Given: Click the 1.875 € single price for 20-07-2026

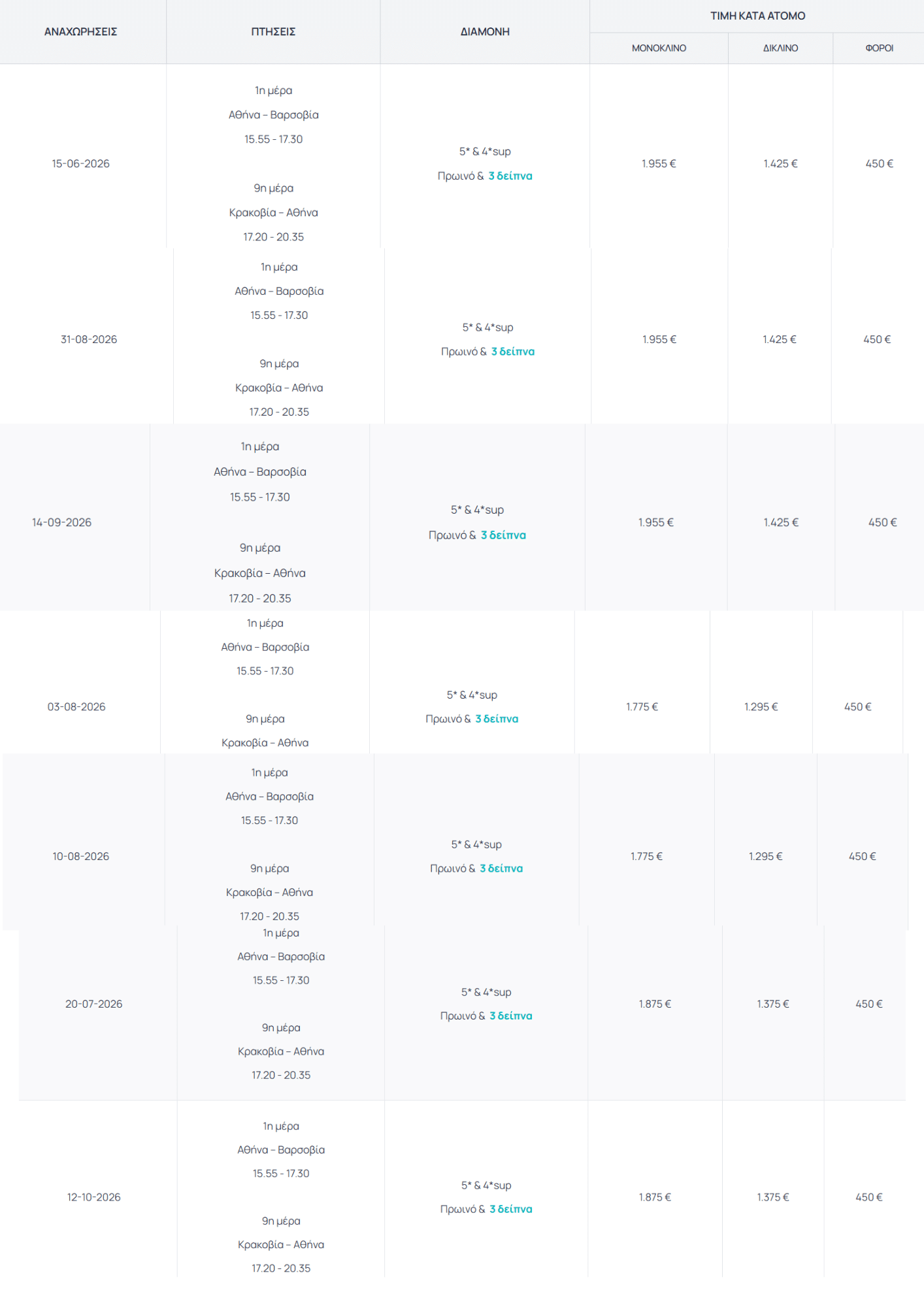Looking at the screenshot, I should 655,1004.
